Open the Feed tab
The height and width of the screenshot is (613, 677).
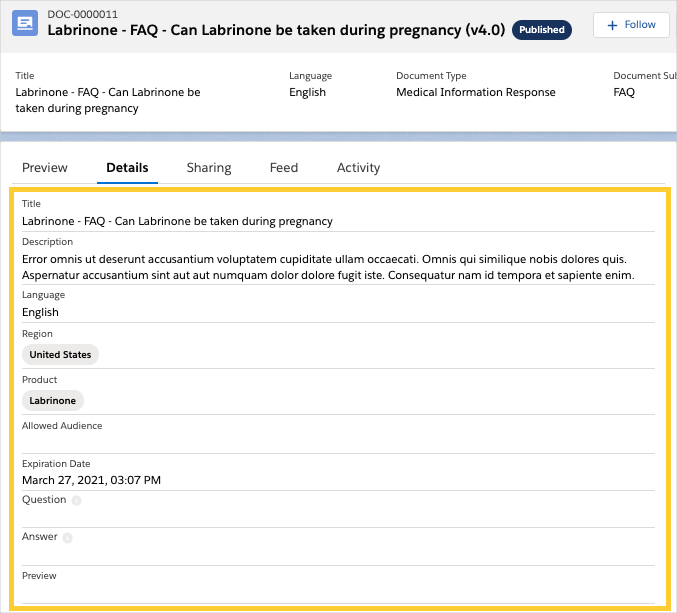(284, 168)
